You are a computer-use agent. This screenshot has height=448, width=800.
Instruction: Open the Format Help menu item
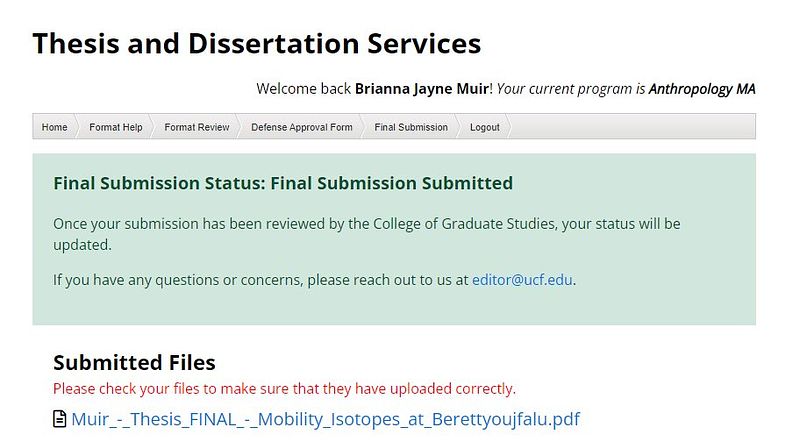tap(116, 127)
